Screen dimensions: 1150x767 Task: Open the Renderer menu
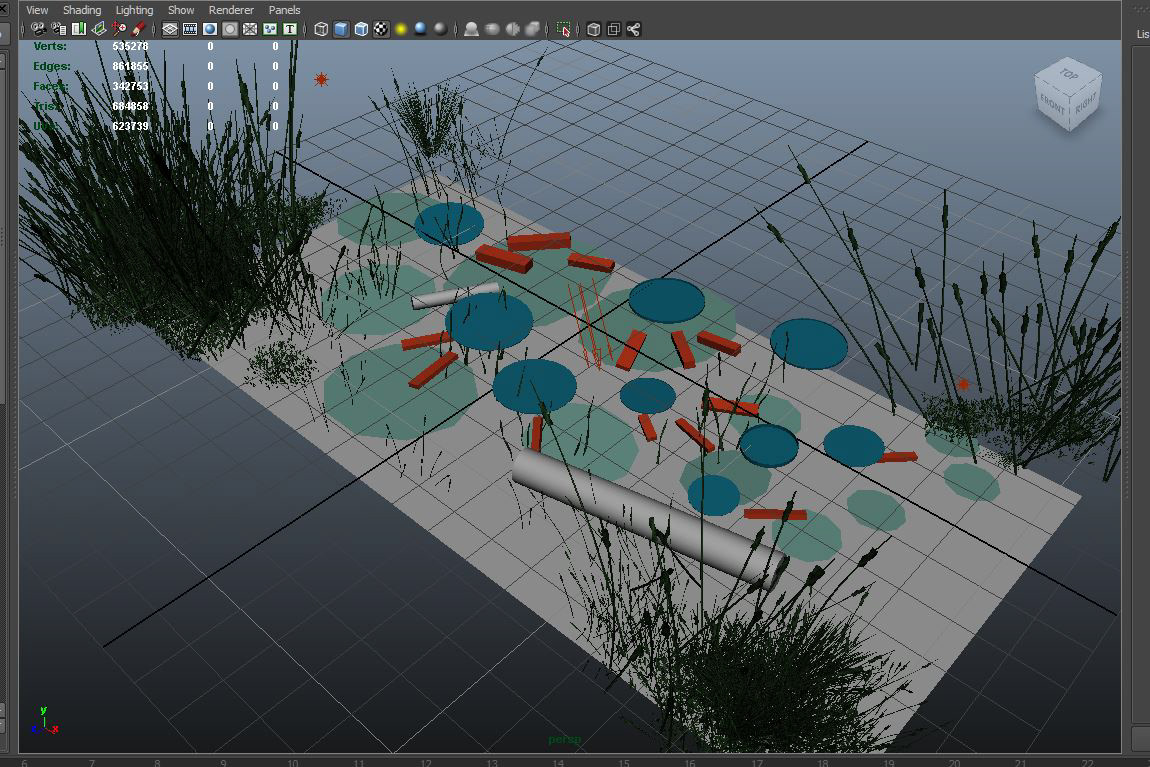coord(231,10)
